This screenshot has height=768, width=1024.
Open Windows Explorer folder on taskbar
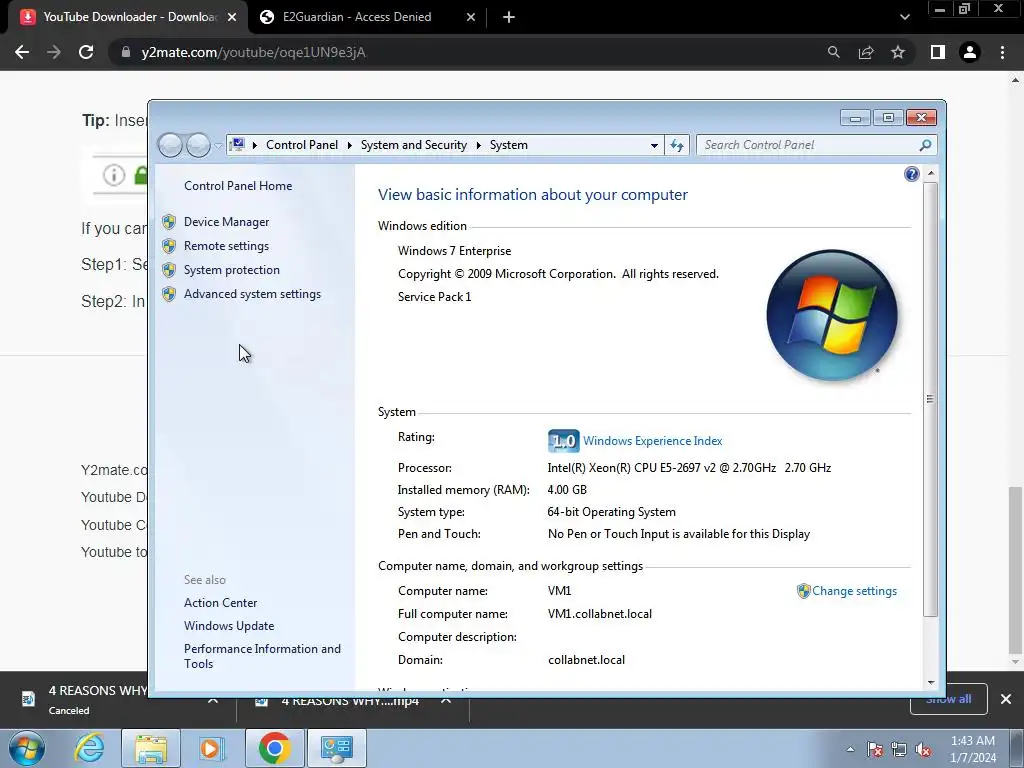(151, 748)
